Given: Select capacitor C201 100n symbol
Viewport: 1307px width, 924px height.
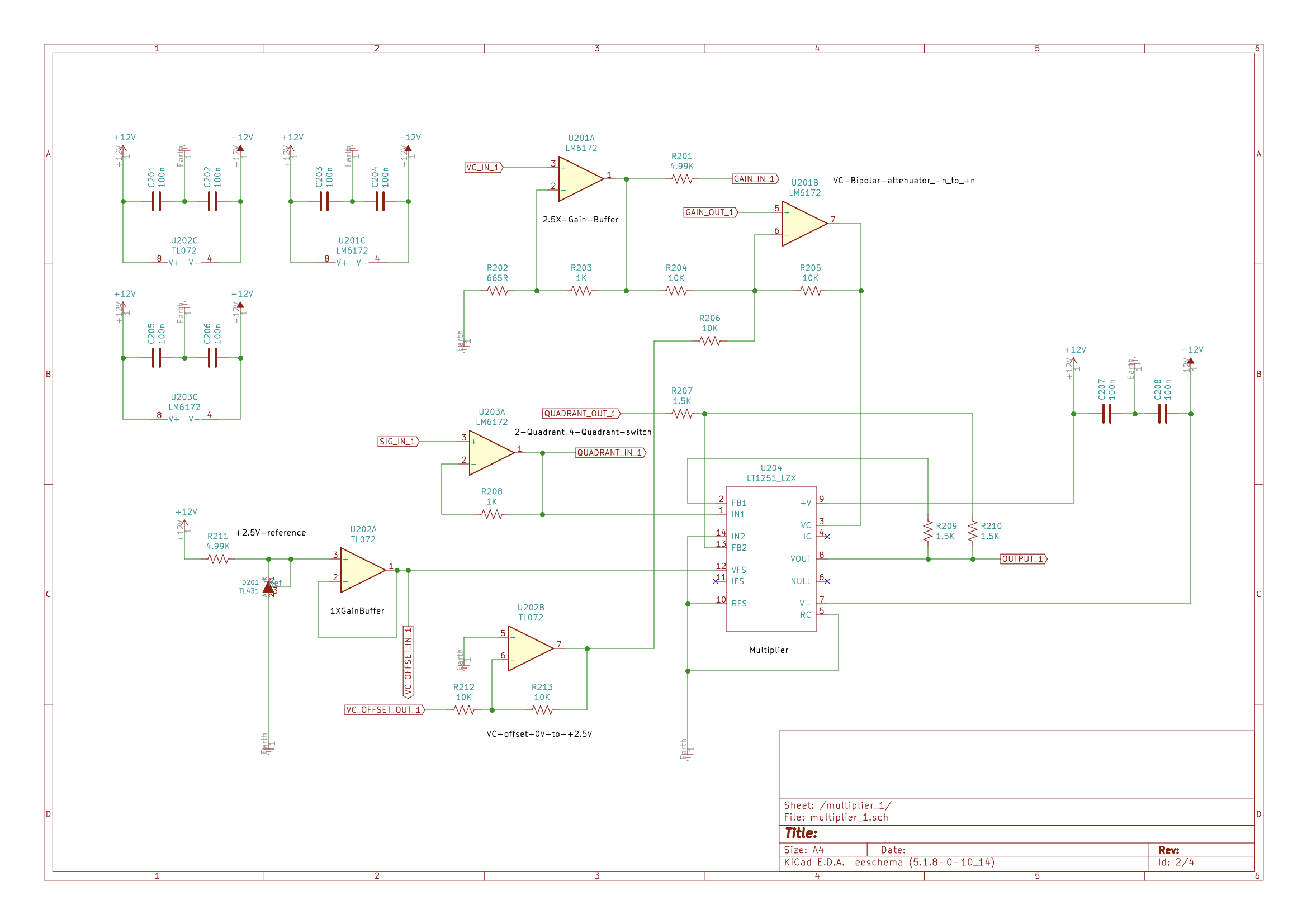Looking at the screenshot, I should [157, 202].
